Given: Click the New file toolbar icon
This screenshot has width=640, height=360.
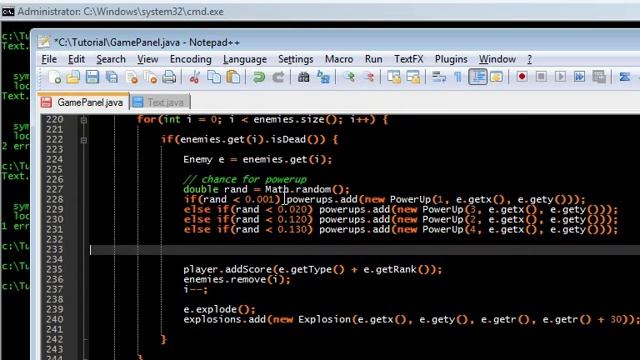Looking at the screenshot, I should point(55,77).
